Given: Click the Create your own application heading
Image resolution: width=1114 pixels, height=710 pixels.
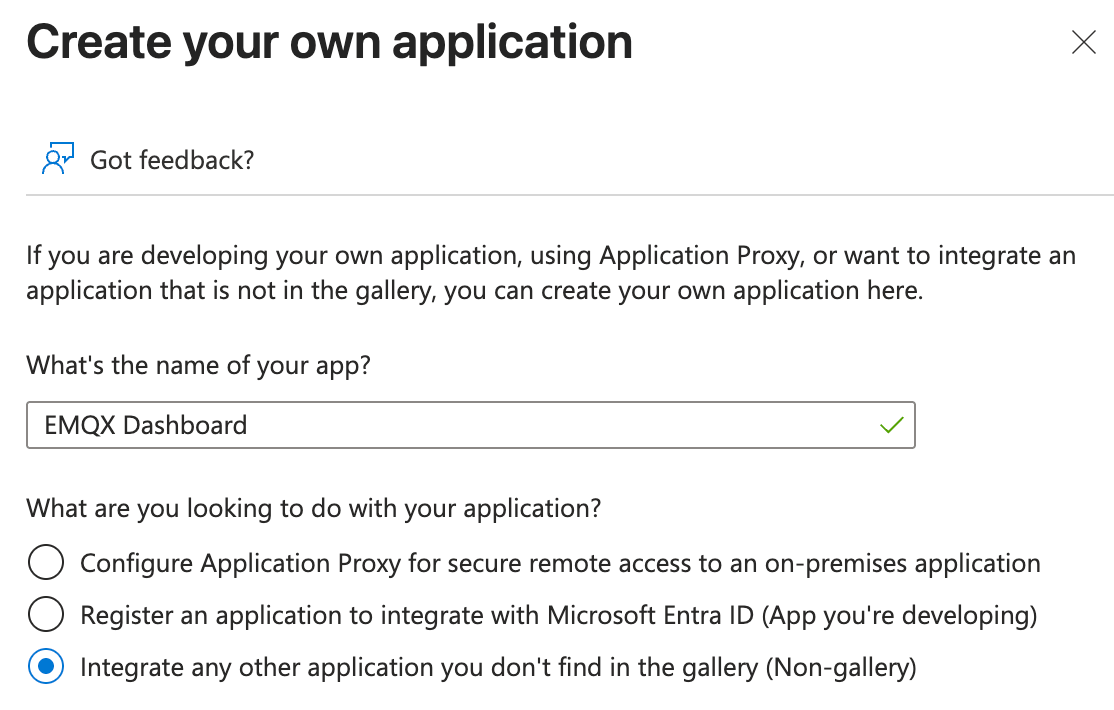Looking at the screenshot, I should 330,41.
